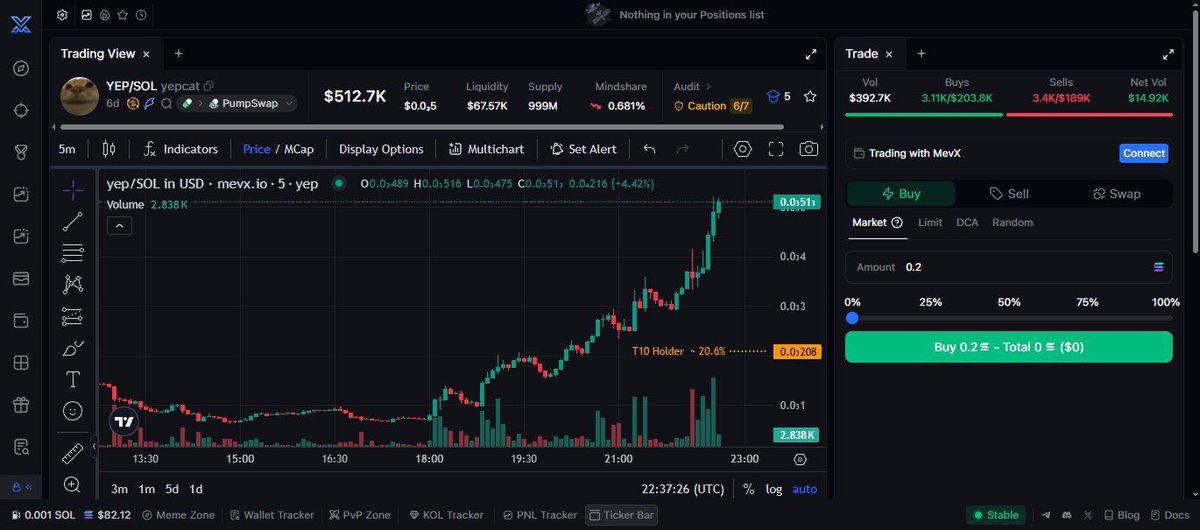1200x530 pixels.
Task: Select the Swap tab
Action: click(x=1117, y=194)
